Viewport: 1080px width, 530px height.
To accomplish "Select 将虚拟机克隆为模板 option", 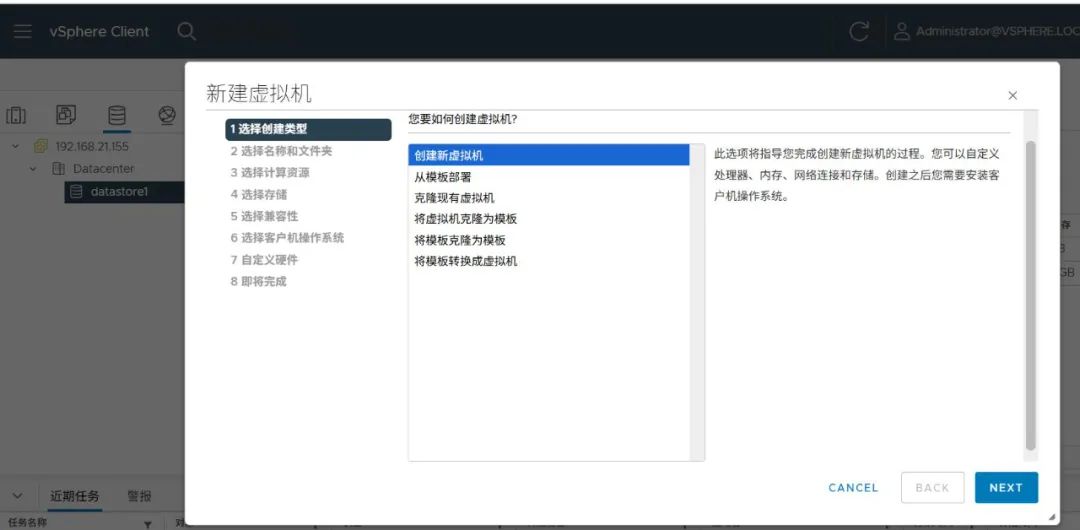I will (549, 219).
